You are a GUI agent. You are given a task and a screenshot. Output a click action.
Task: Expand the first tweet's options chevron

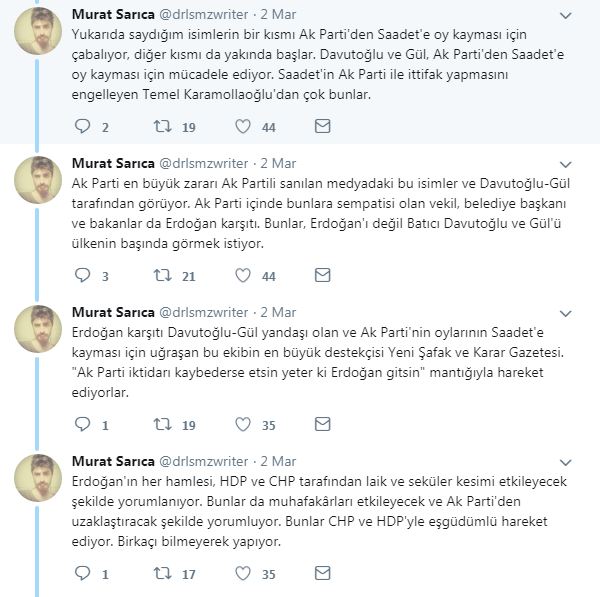pyautogui.click(x=566, y=17)
